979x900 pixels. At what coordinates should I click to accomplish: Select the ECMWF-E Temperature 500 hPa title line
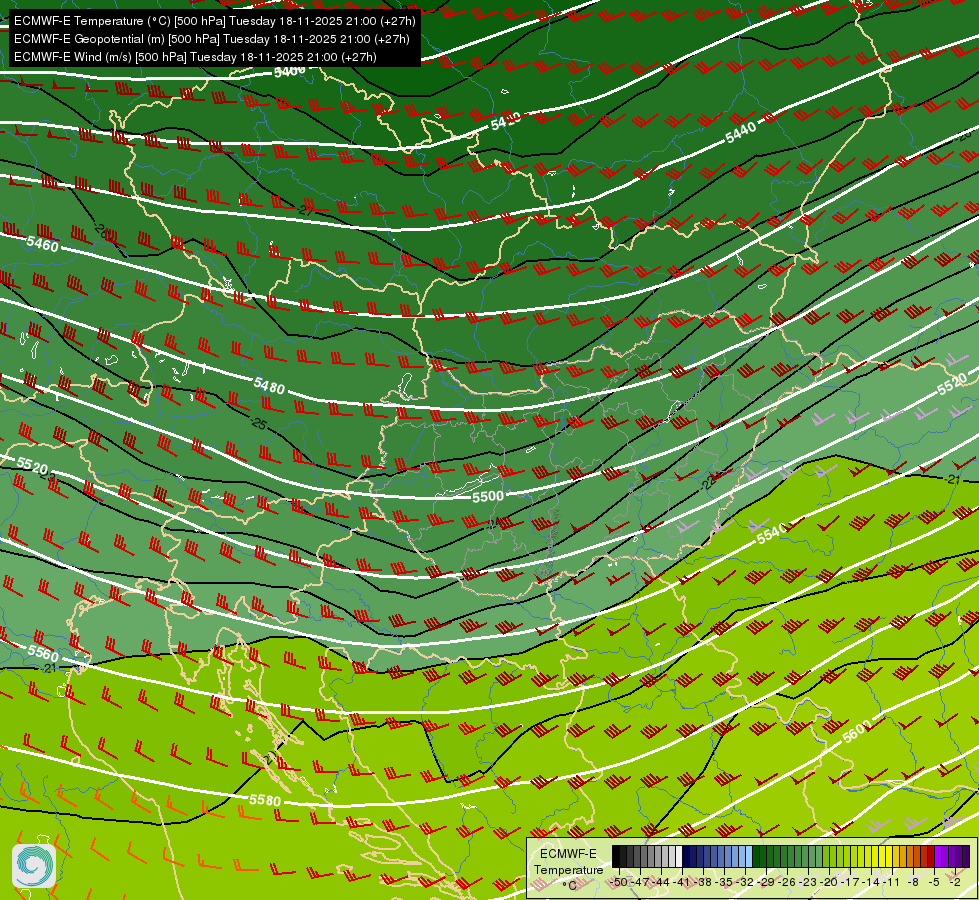[x=214, y=21]
